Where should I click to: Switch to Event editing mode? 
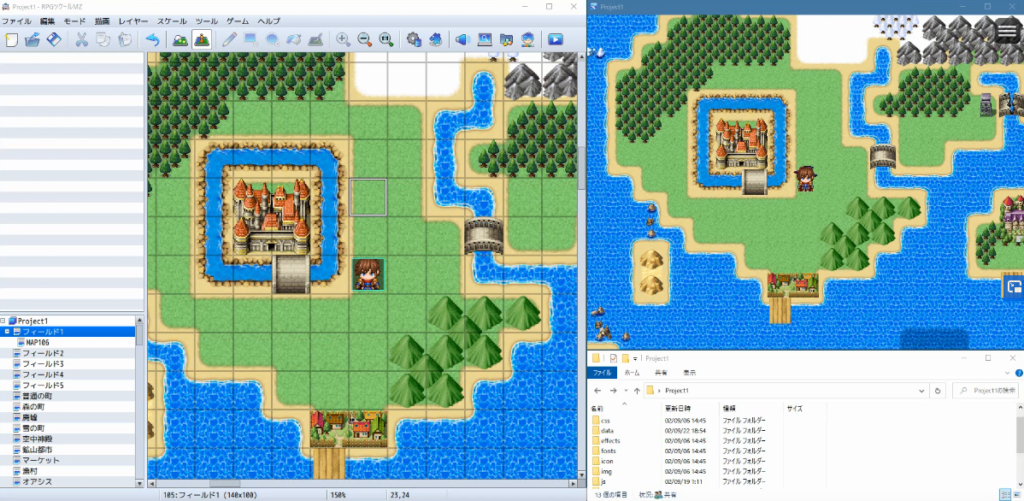tap(202, 40)
